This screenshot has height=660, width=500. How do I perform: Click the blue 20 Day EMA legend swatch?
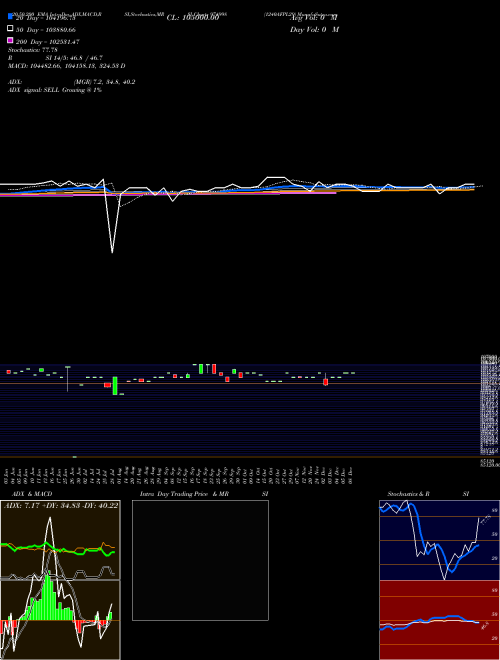(x=10, y=17)
